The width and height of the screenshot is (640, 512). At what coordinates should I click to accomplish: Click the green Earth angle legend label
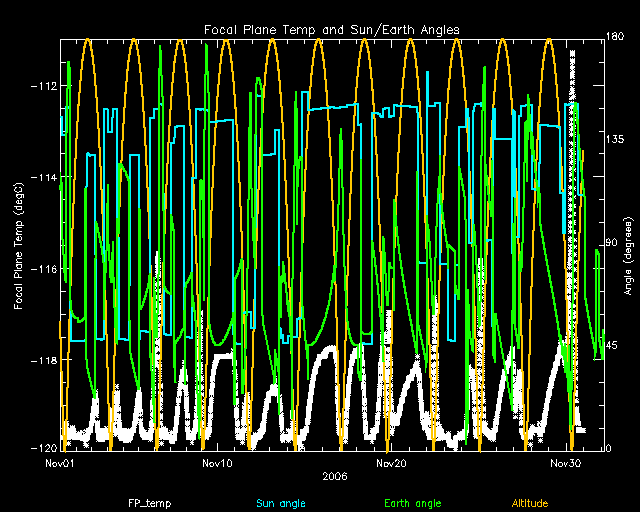coord(411,503)
